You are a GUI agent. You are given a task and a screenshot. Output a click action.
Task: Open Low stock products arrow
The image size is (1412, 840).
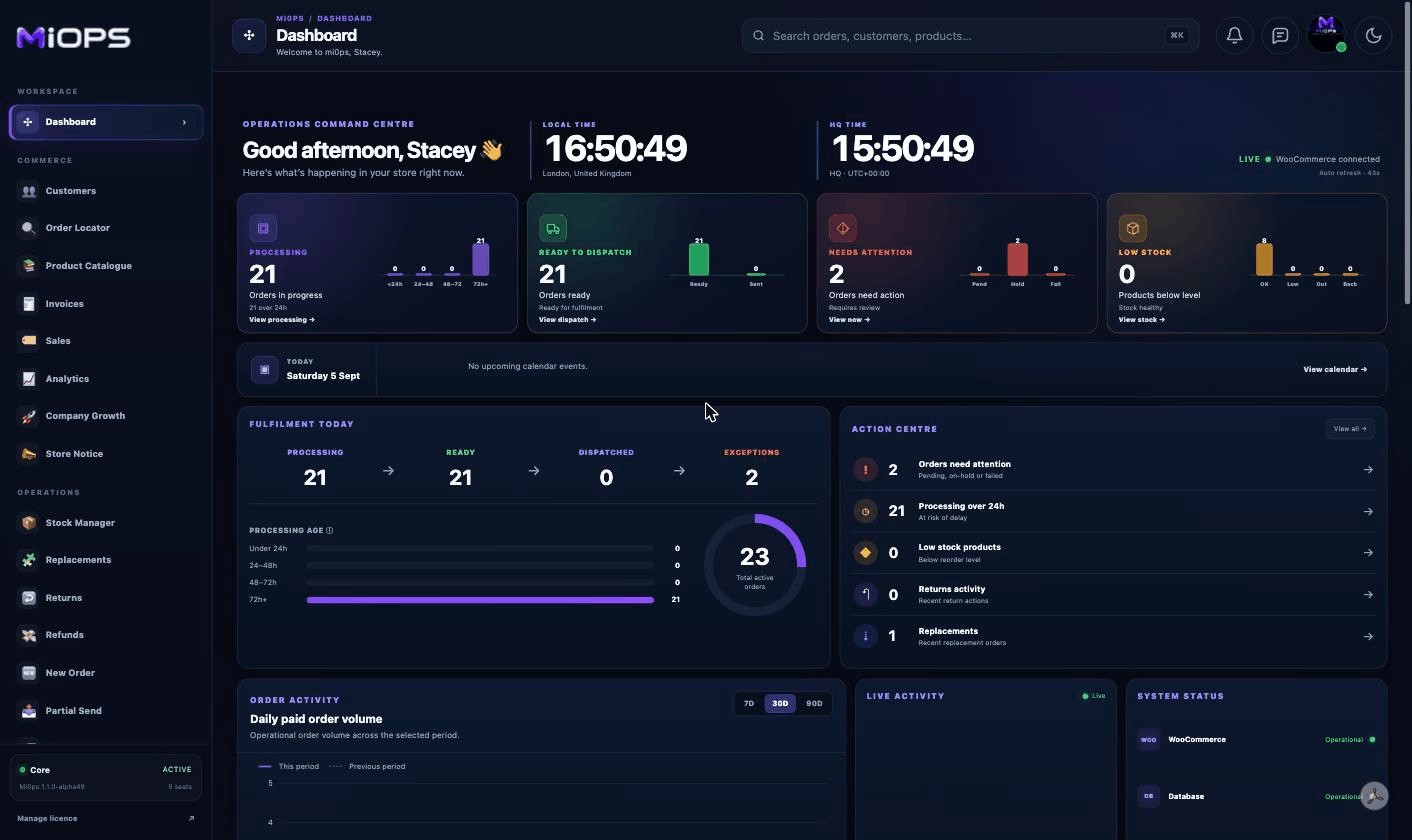click(x=1368, y=553)
